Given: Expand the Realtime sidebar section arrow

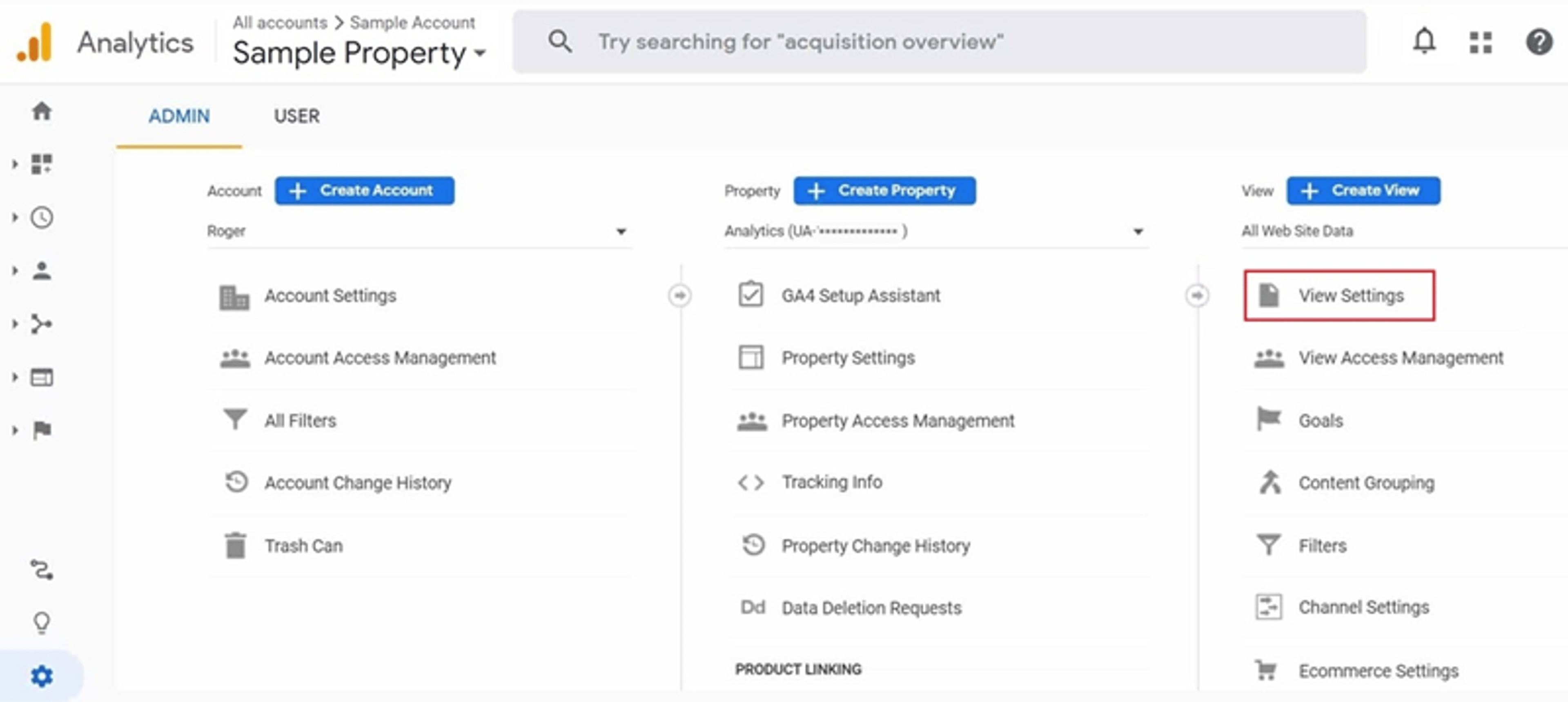Looking at the screenshot, I should coord(15,217).
